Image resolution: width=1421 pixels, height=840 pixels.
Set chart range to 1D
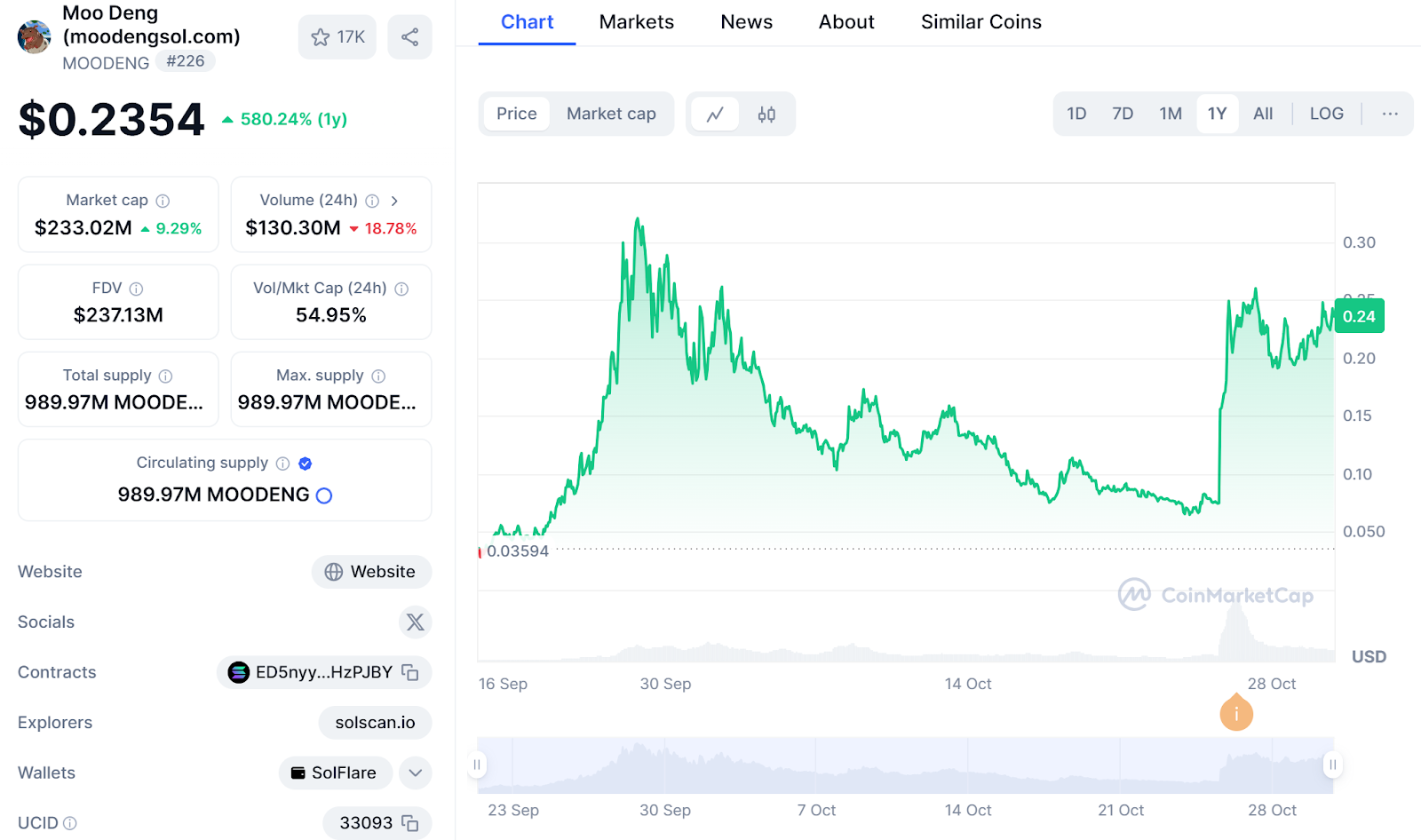pyautogui.click(x=1076, y=114)
